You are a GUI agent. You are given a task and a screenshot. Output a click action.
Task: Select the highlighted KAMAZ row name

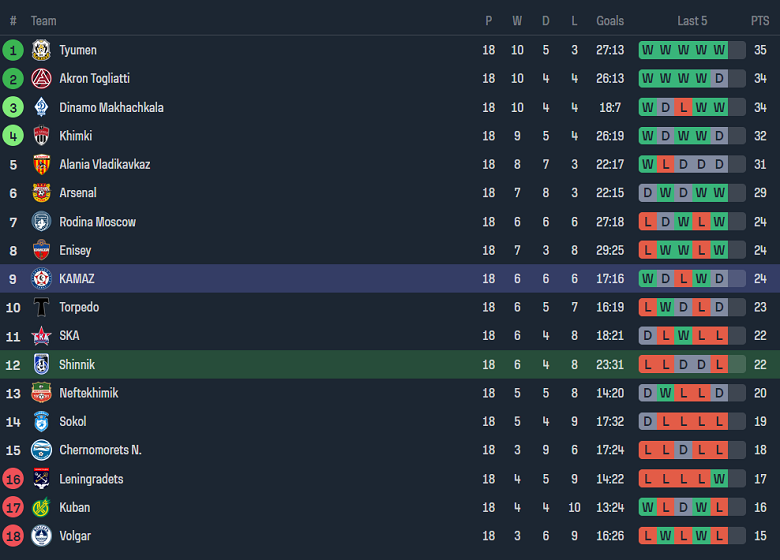point(76,279)
